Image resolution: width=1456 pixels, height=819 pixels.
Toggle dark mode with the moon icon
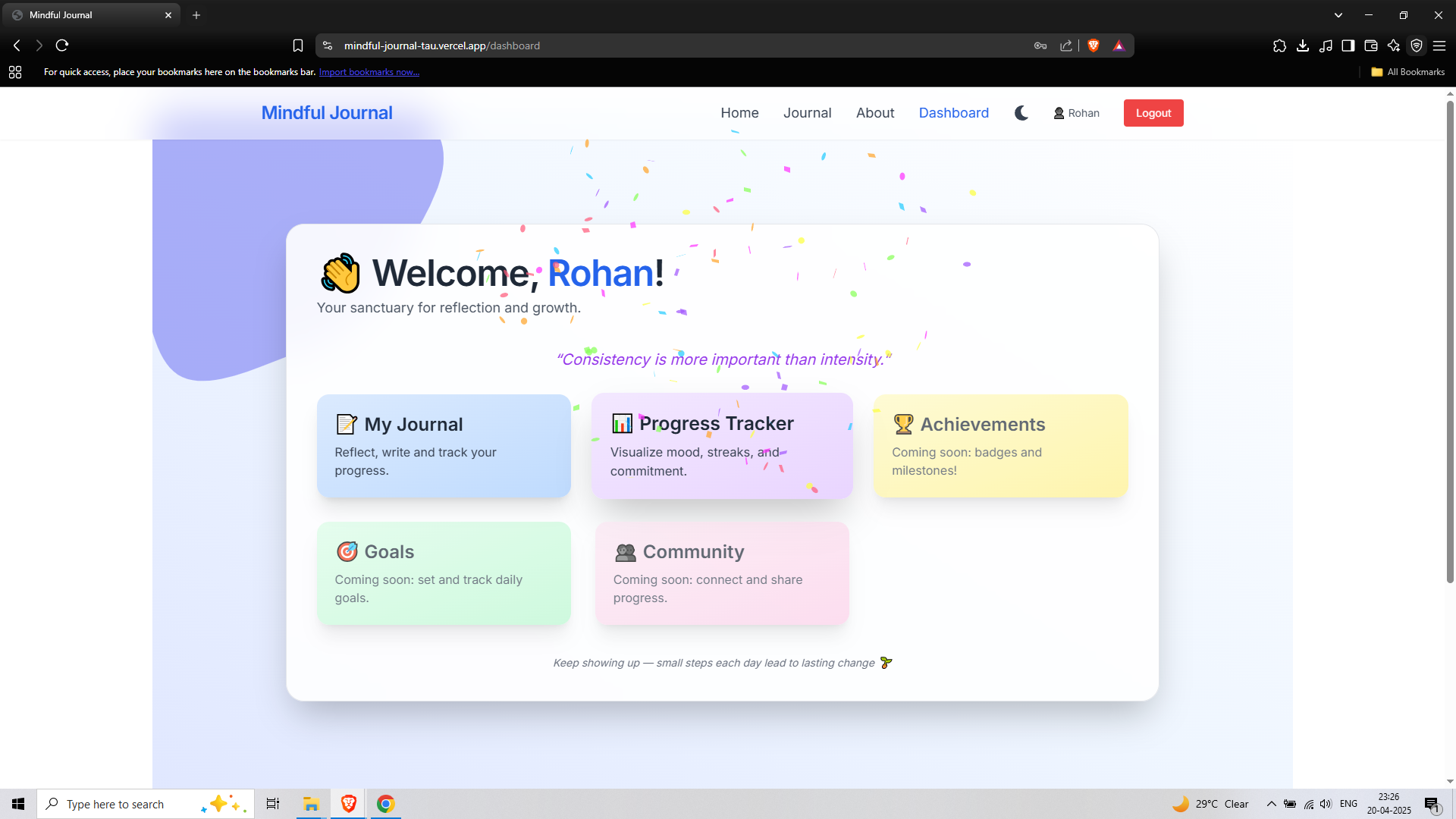click(1021, 113)
